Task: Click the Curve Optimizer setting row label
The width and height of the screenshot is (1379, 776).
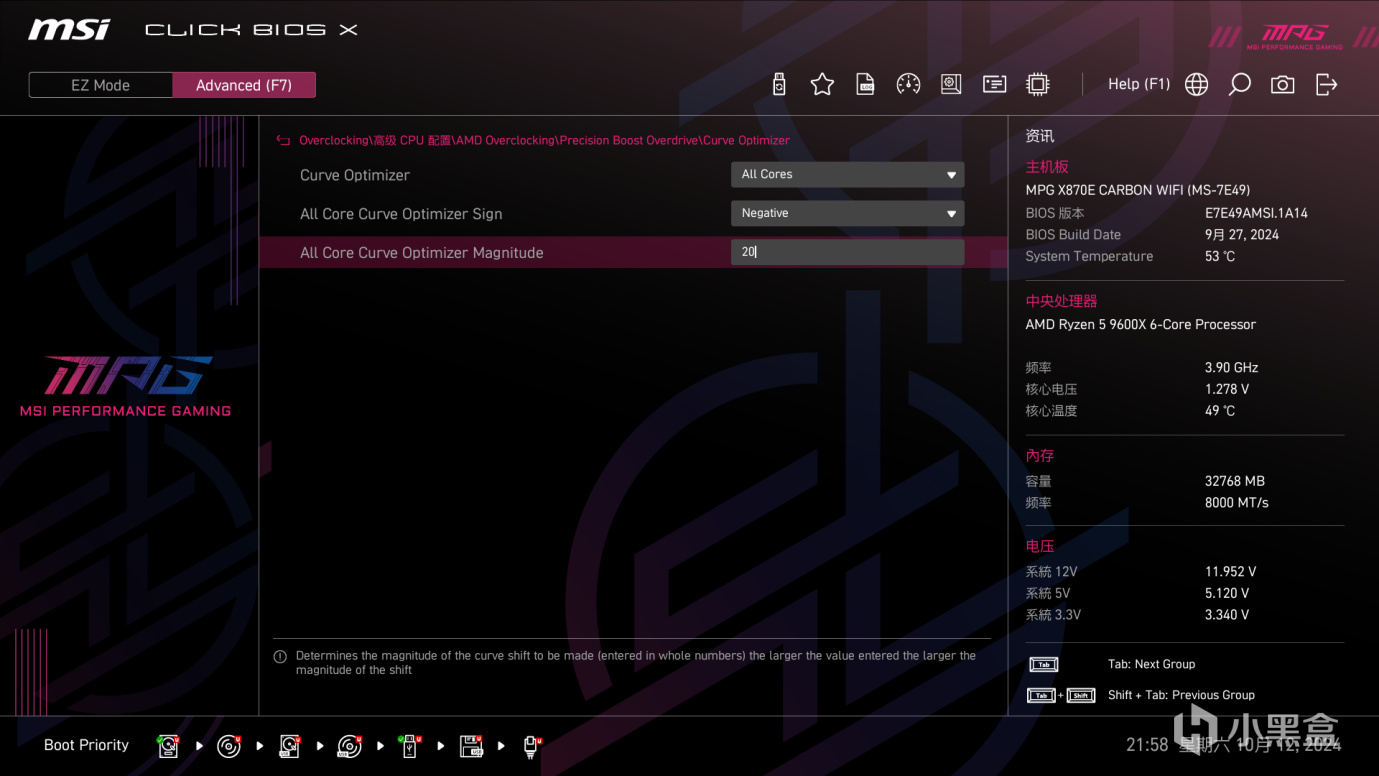Action: 355,175
